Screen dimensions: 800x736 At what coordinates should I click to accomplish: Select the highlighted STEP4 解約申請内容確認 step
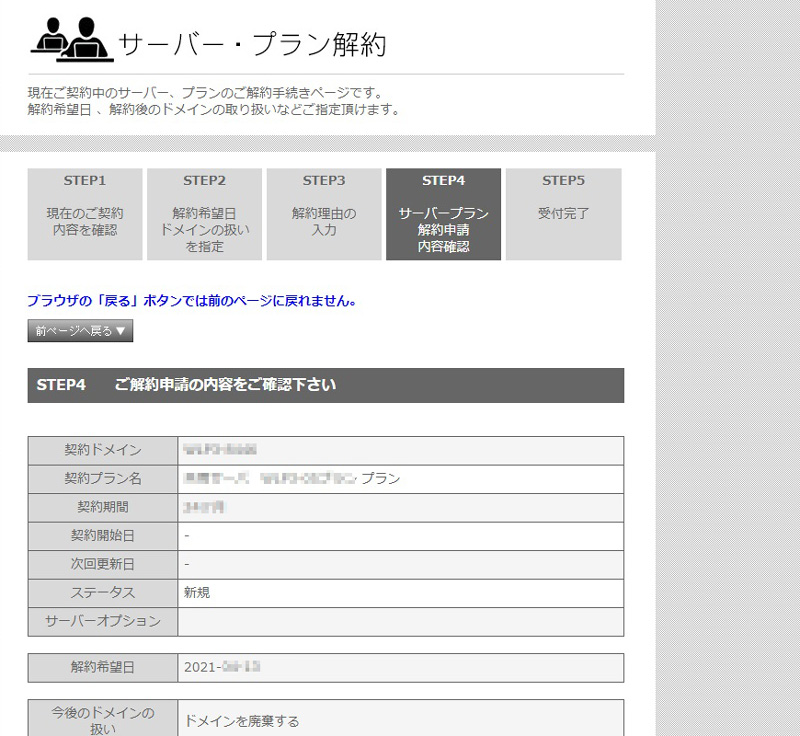pyautogui.click(x=443, y=214)
